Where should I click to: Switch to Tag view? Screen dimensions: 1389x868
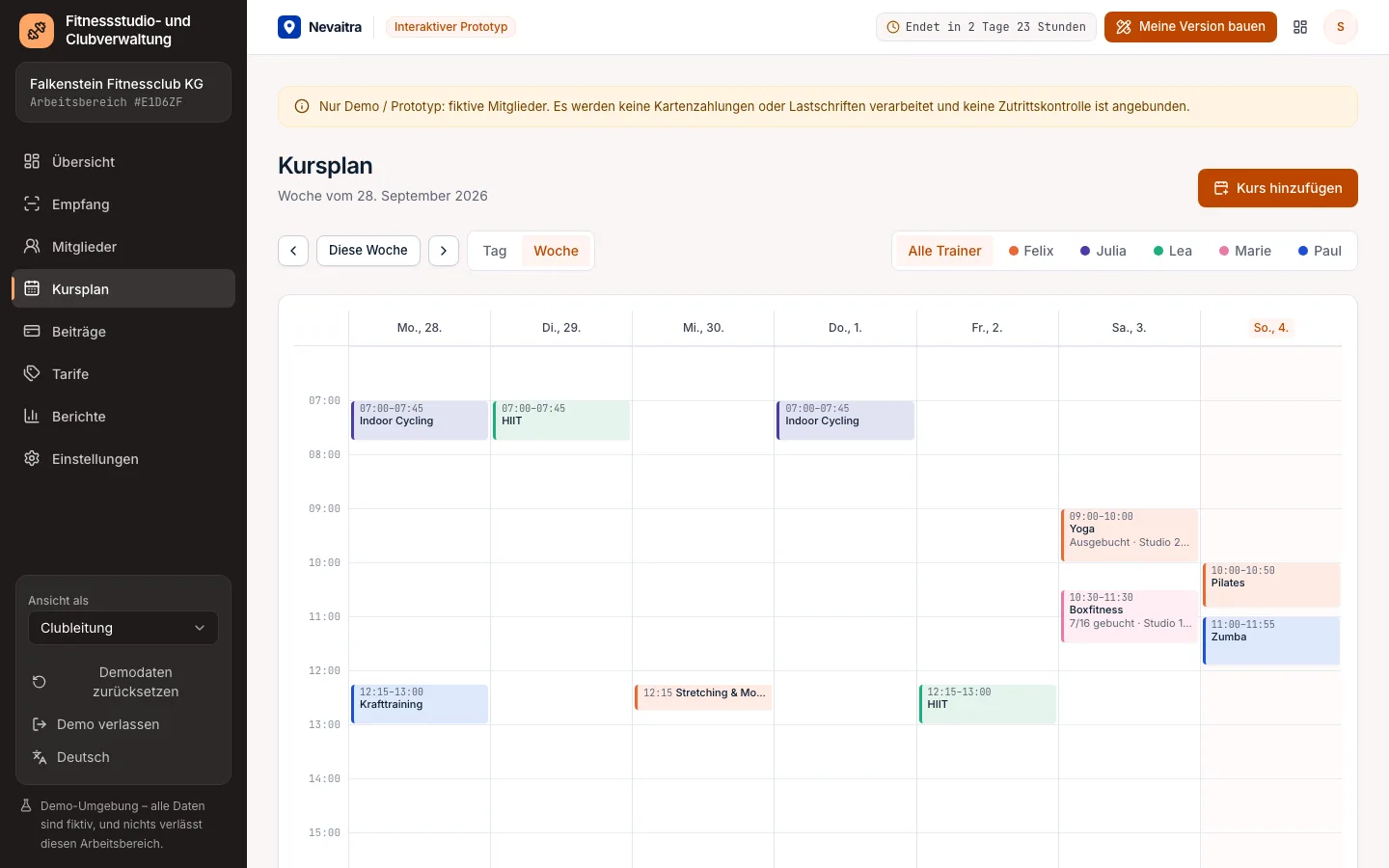pyautogui.click(x=495, y=251)
